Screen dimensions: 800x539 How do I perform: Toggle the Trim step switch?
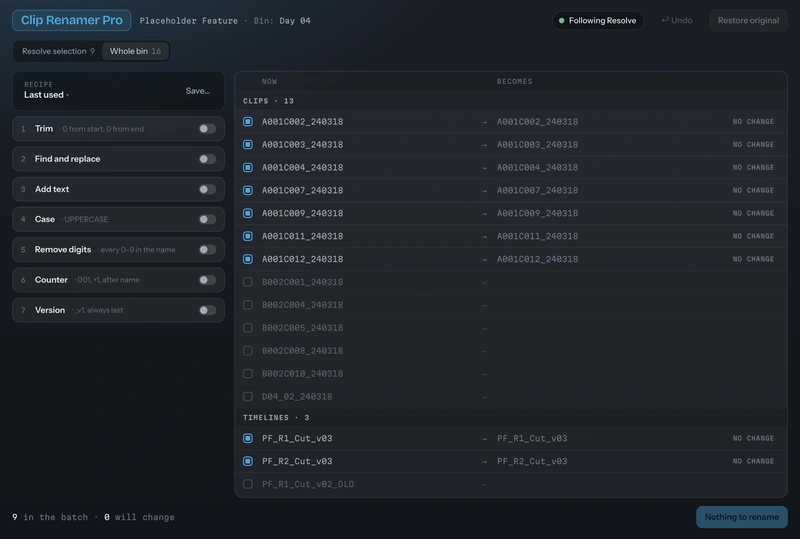pyautogui.click(x=207, y=129)
